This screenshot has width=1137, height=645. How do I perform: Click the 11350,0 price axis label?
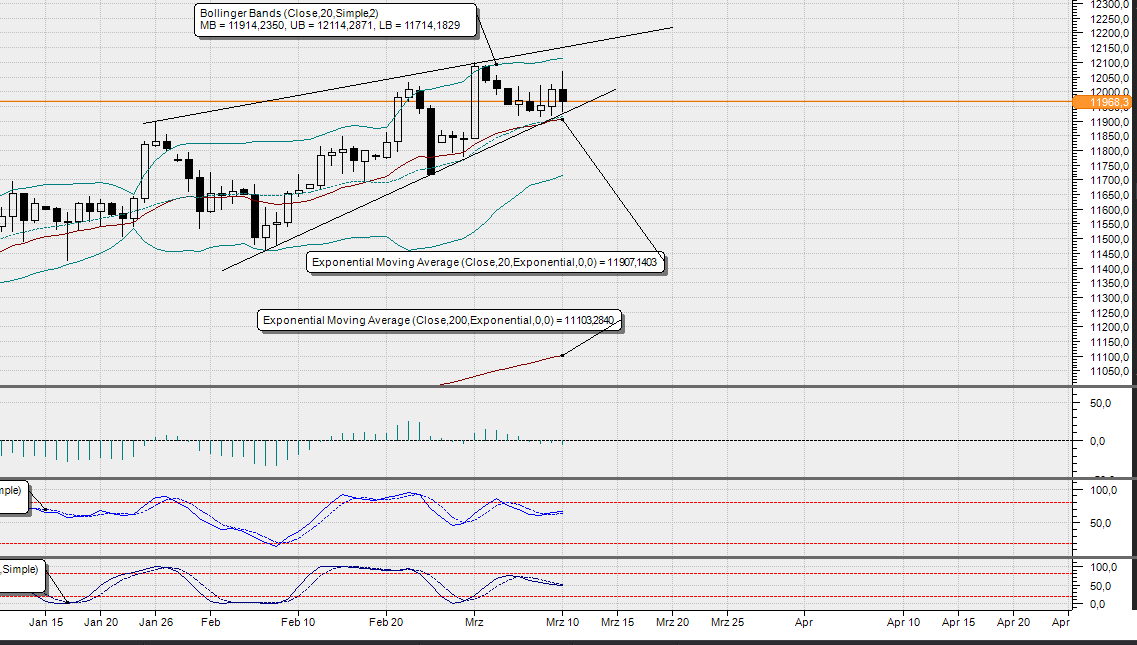click(x=1109, y=283)
